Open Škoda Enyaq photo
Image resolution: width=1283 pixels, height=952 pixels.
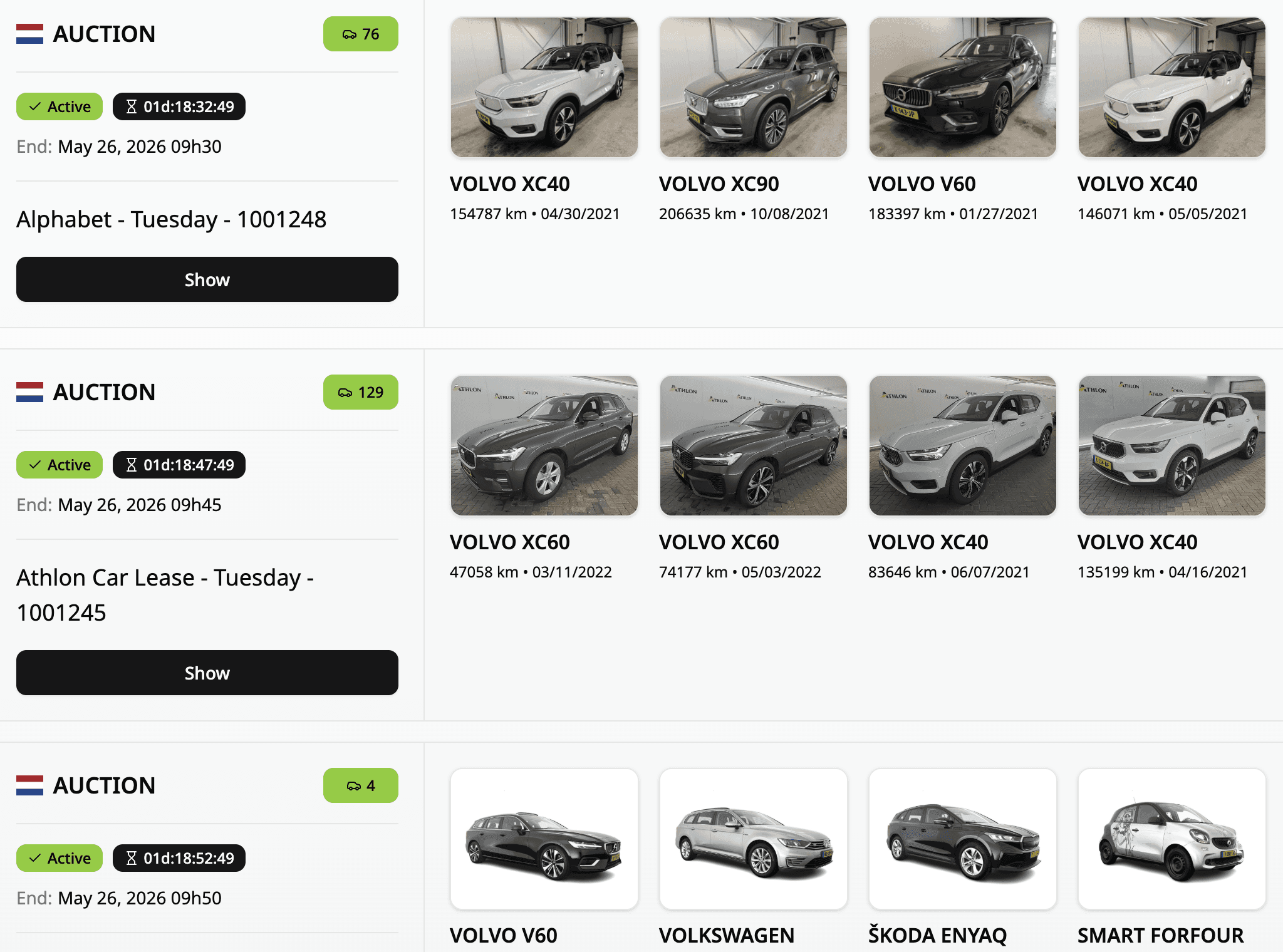[x=963, y=839]
